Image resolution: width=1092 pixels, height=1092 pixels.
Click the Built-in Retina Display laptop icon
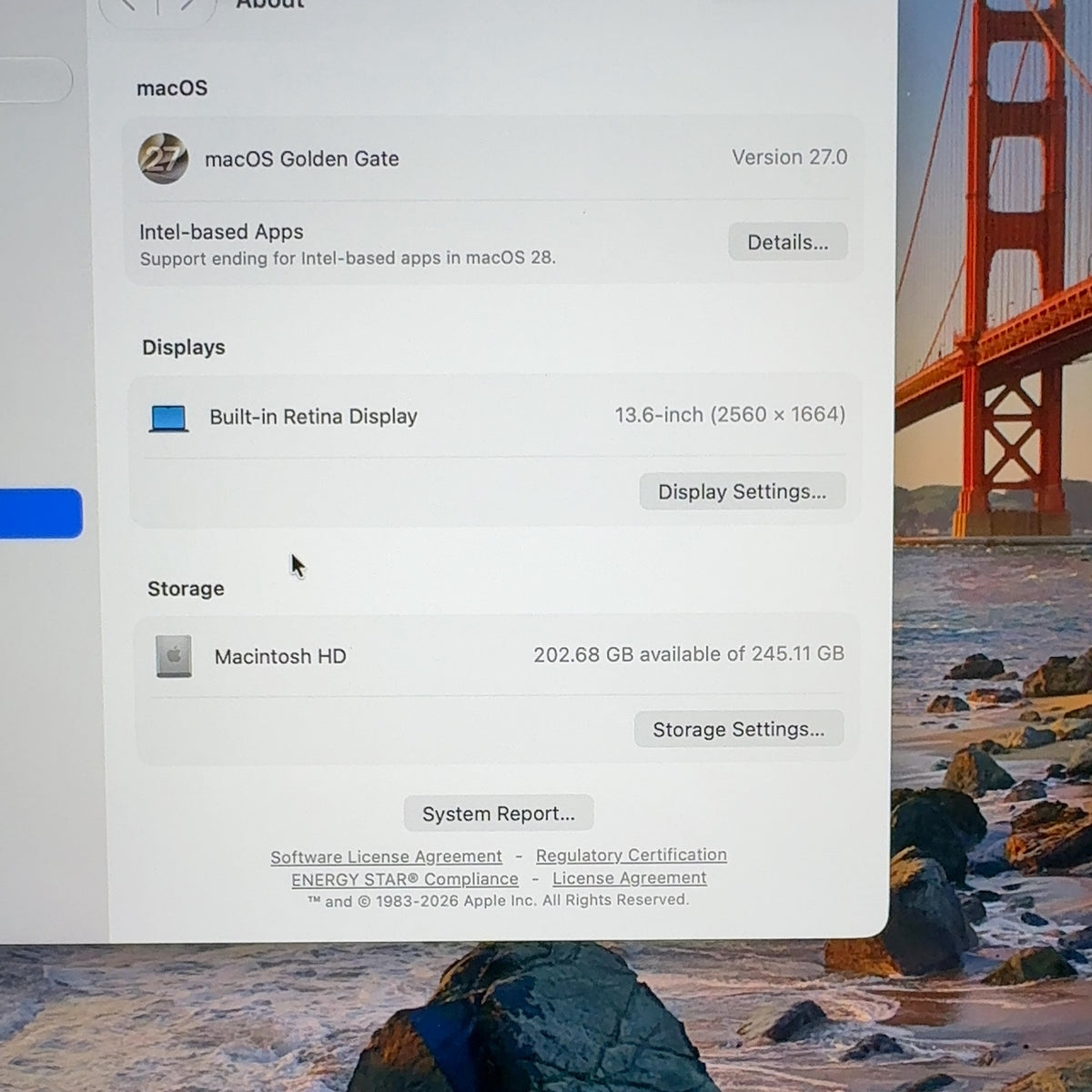[168, 419]
